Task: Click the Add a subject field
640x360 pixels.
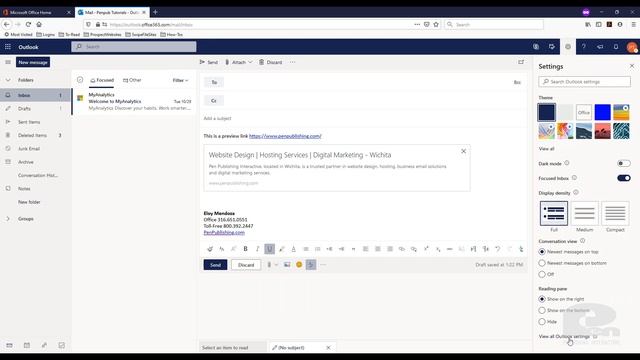Action: click(x=363, y=118)
